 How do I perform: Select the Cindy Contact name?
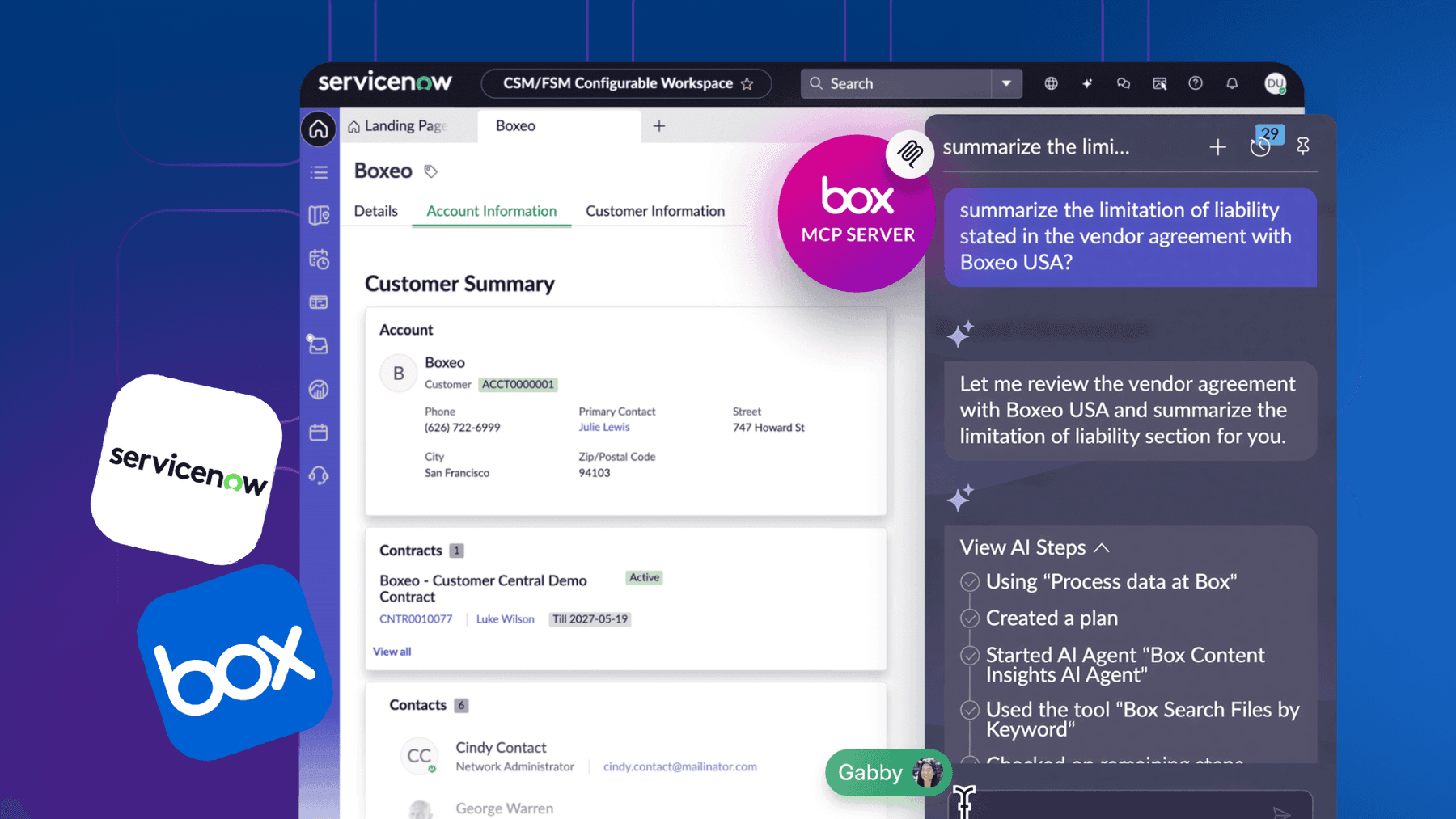(x=501, y=748)
